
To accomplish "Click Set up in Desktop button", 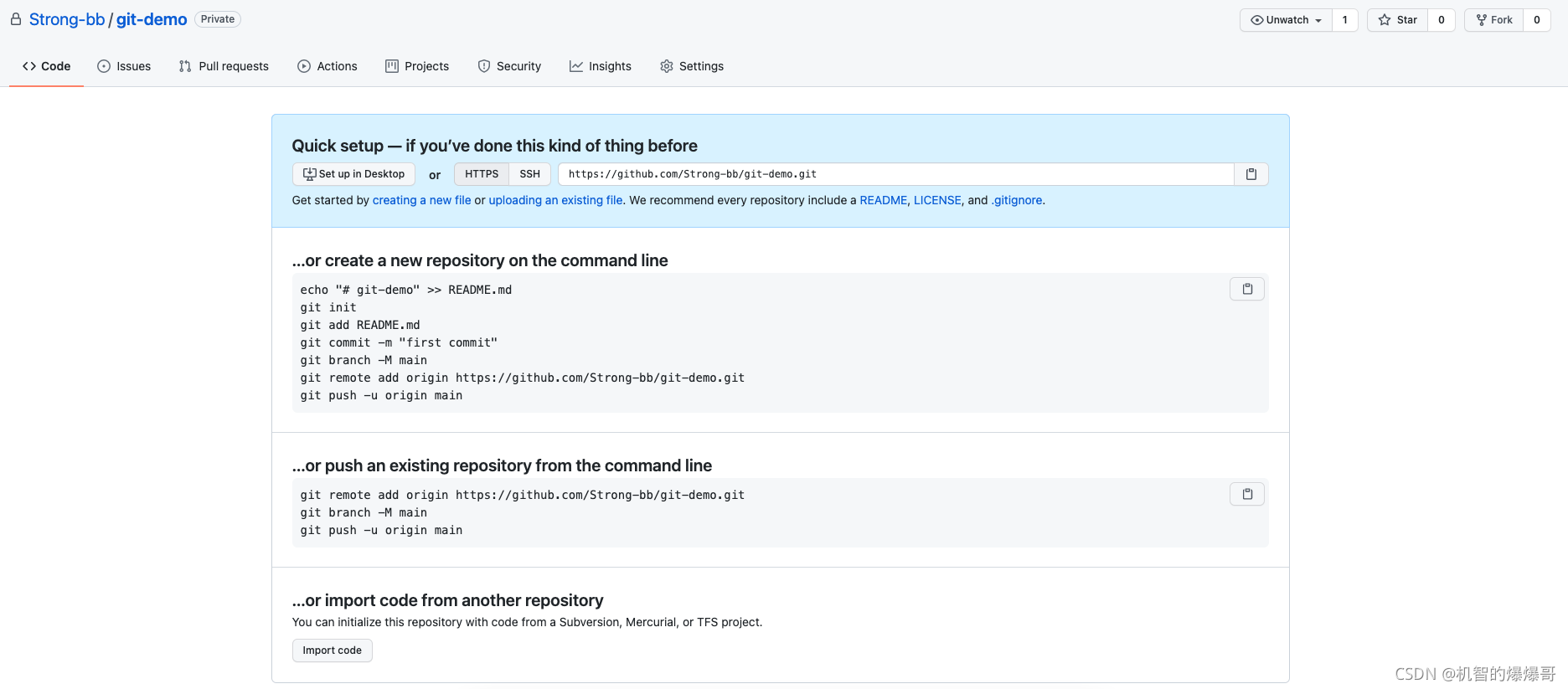I will click(353, 174).
